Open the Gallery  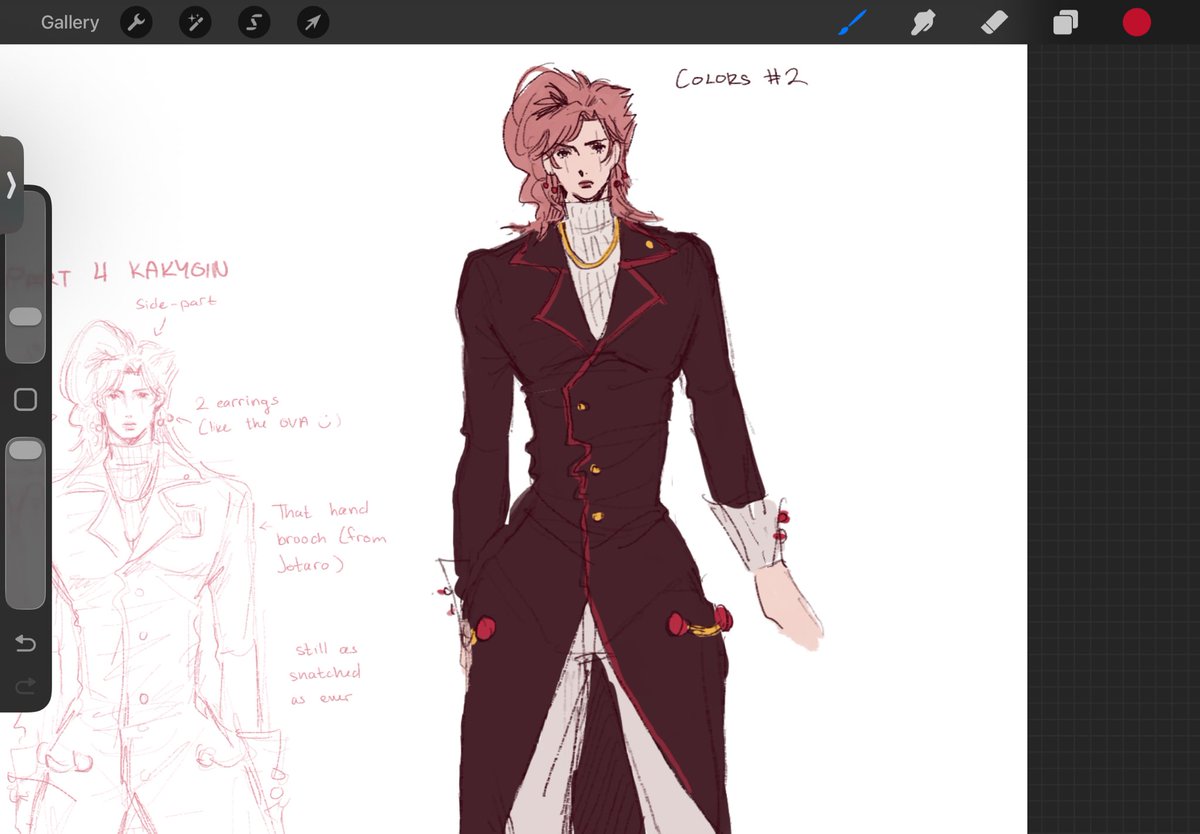[x=70, y=22]
